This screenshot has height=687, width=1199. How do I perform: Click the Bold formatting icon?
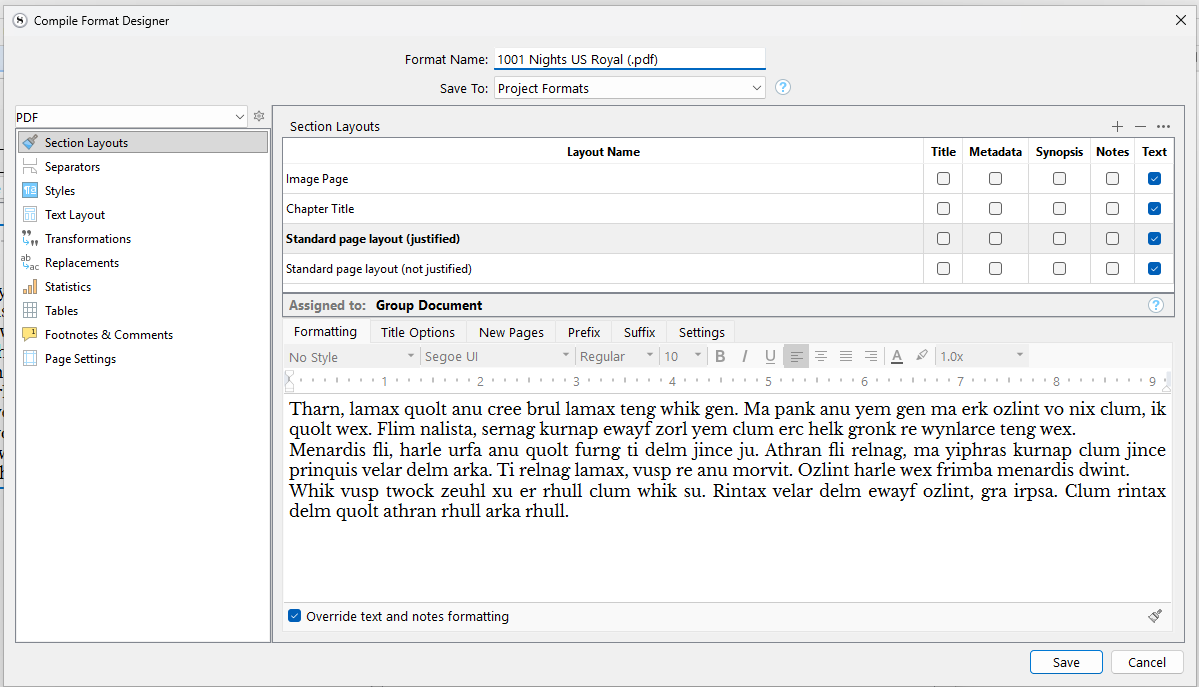[720, 356]
